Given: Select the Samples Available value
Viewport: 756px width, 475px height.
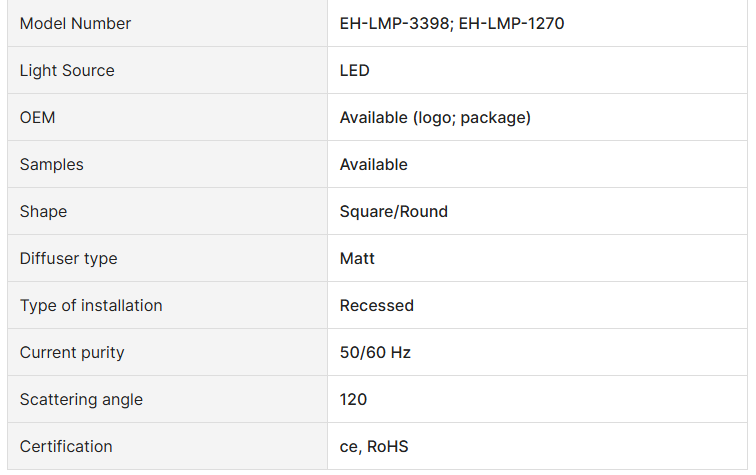Looking at the screenshot, I should [374, 164].
